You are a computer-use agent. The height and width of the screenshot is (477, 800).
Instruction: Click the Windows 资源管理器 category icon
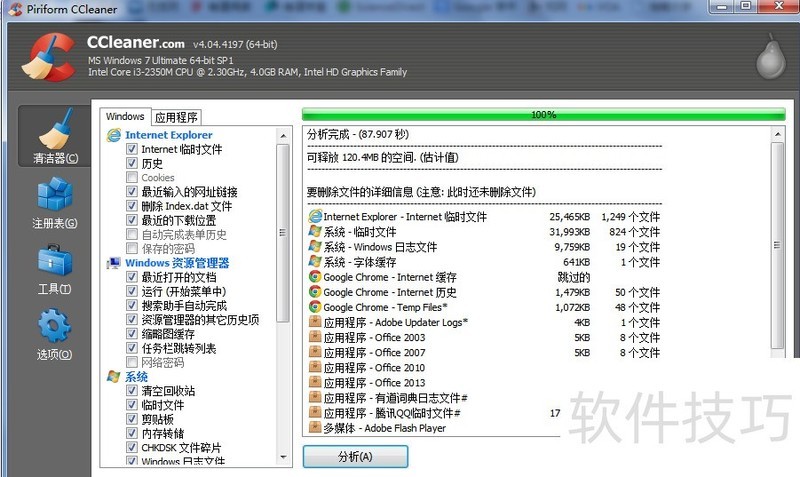pos(113,263)
